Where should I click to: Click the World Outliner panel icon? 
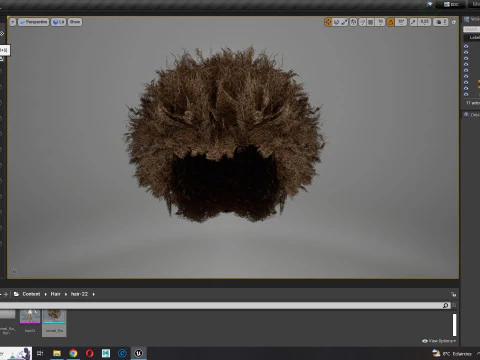point(467,19)
